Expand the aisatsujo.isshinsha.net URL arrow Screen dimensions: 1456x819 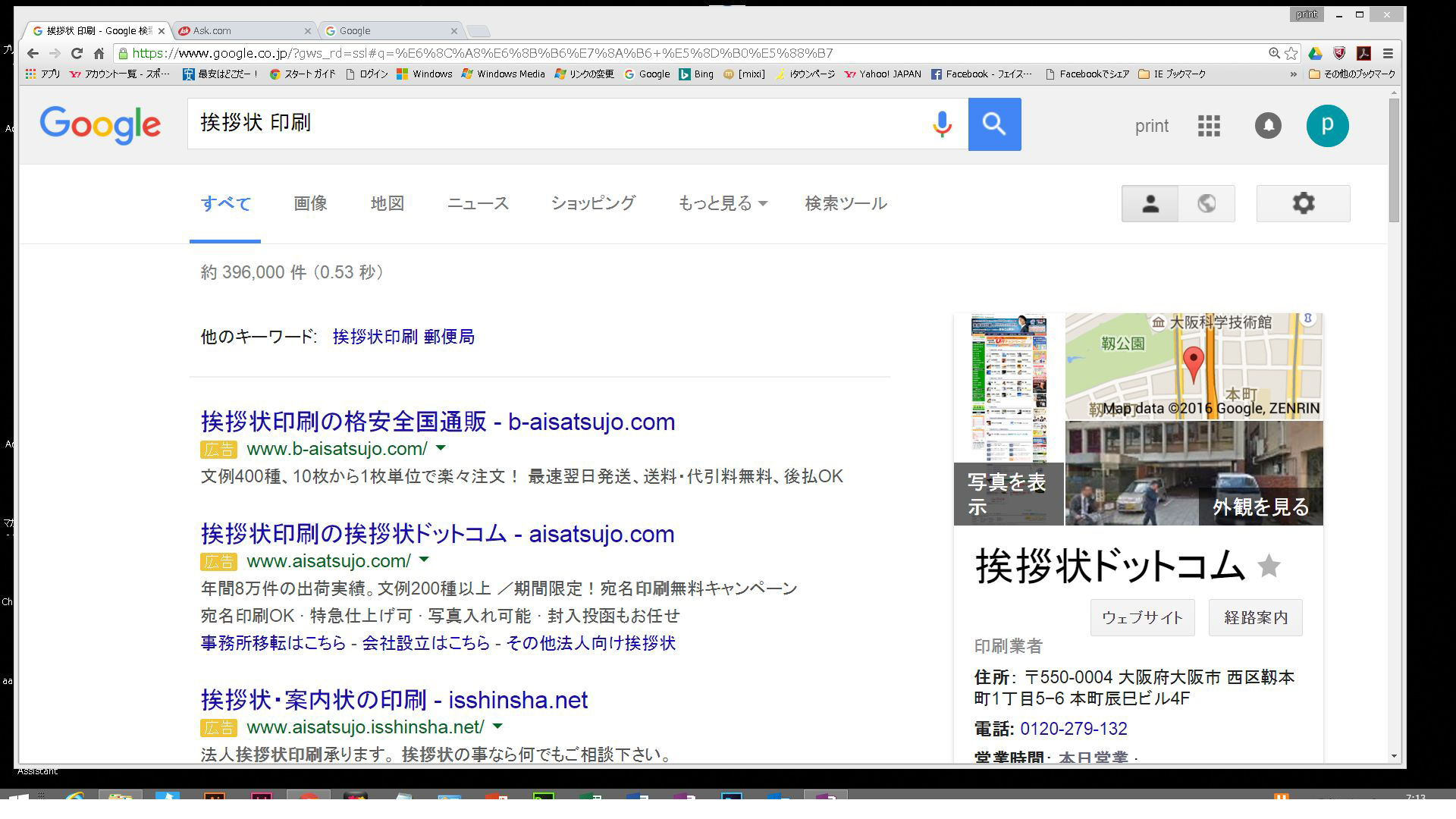coord(497,726)
